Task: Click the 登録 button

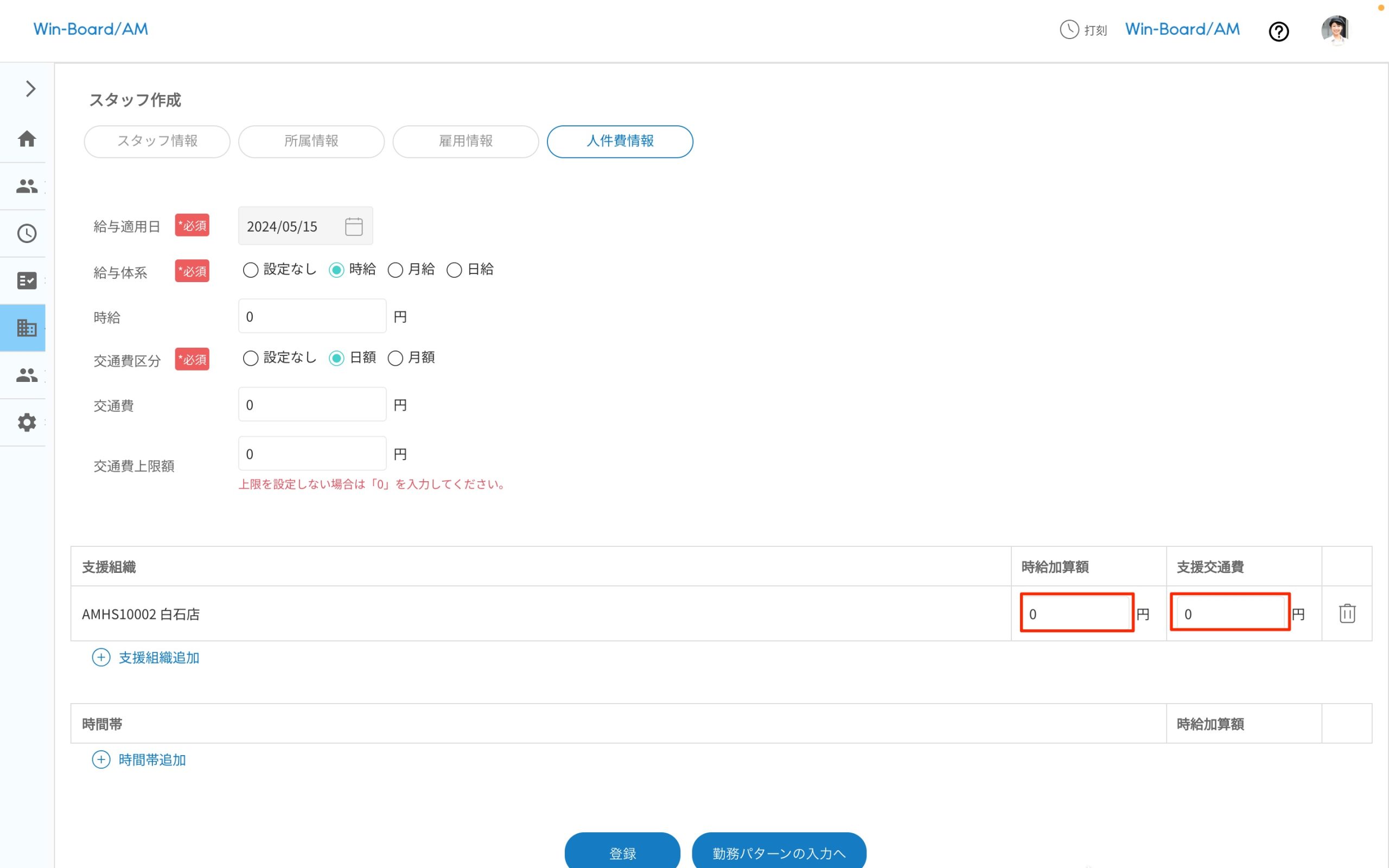Action: click(622, 852)
